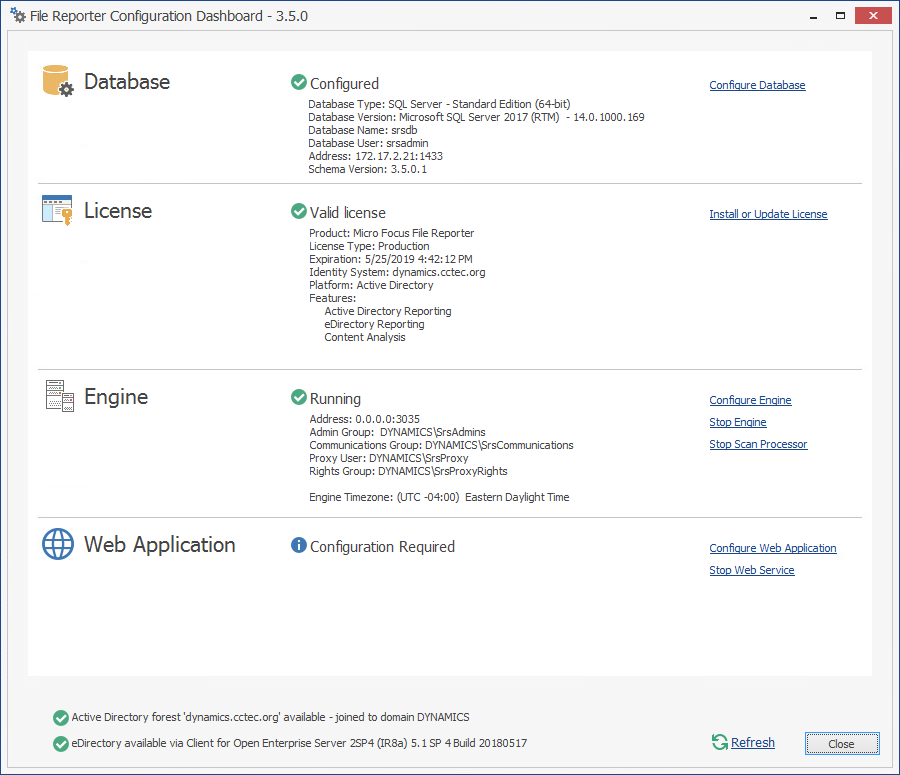
Task: Open the Configure Database link
Action: pos(757,85)
